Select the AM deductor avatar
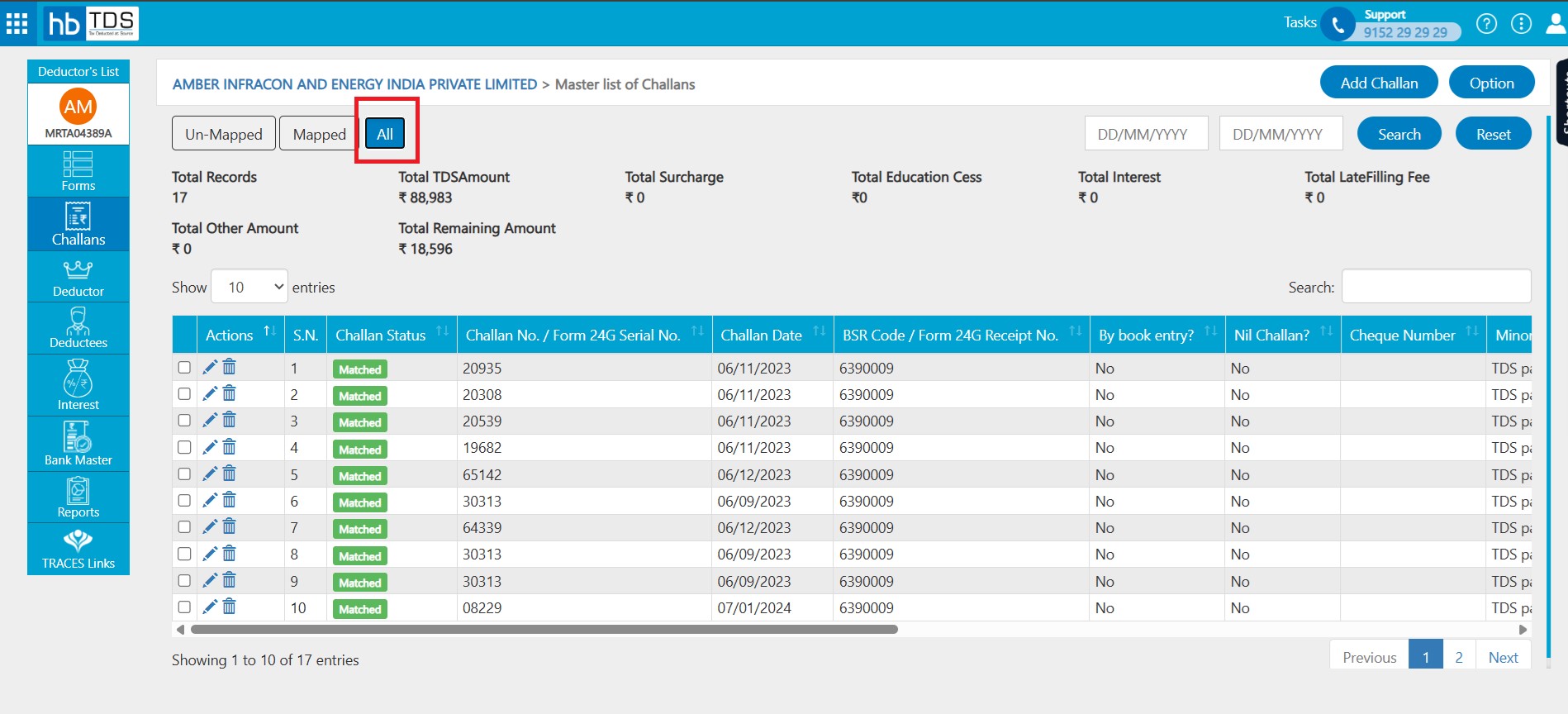 point(78,107)
